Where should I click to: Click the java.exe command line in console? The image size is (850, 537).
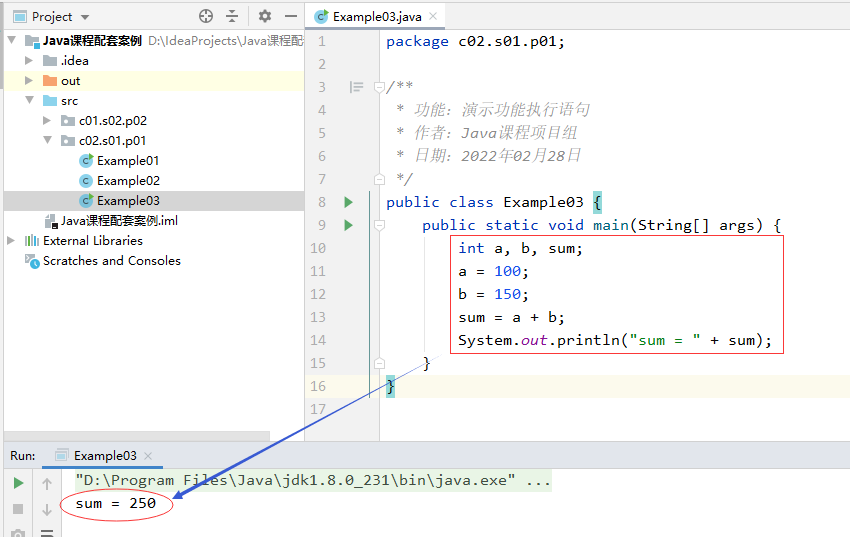tap(313, 481)
